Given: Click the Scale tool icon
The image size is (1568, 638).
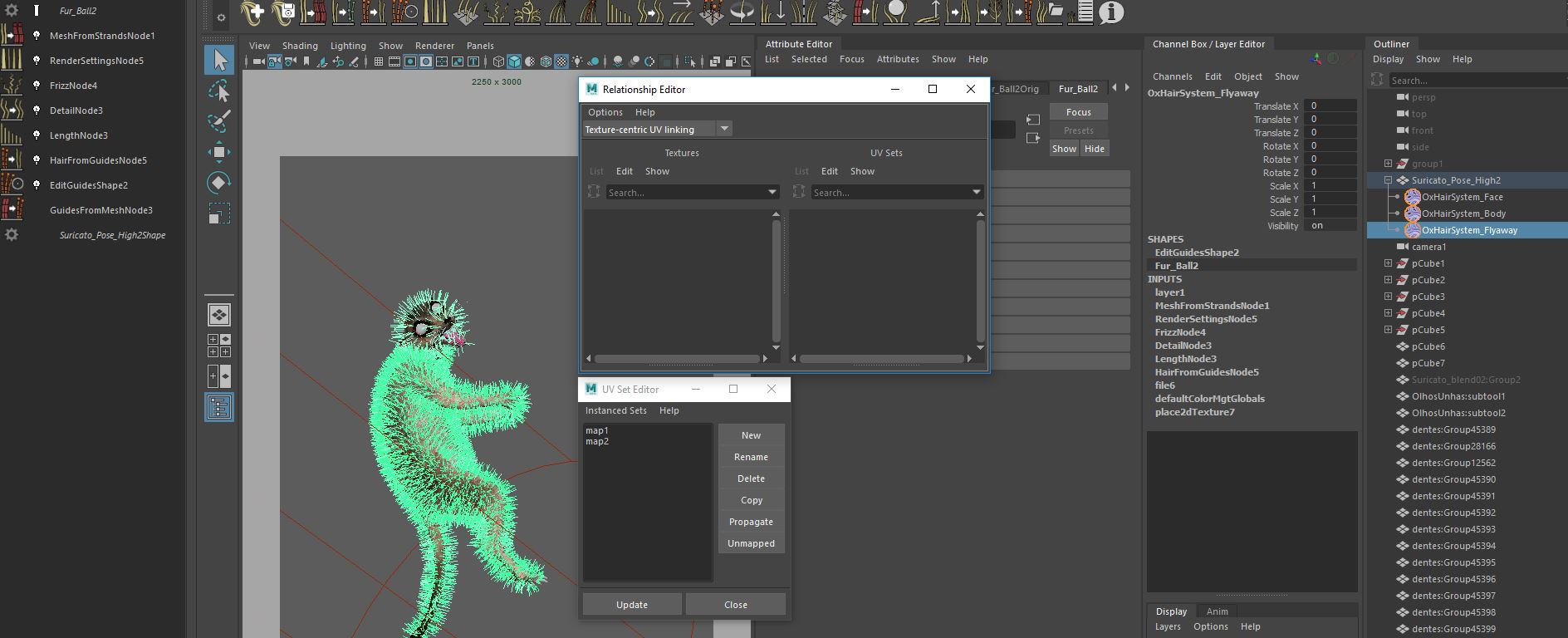Looking at the screenshot, I should pos(219,213).
